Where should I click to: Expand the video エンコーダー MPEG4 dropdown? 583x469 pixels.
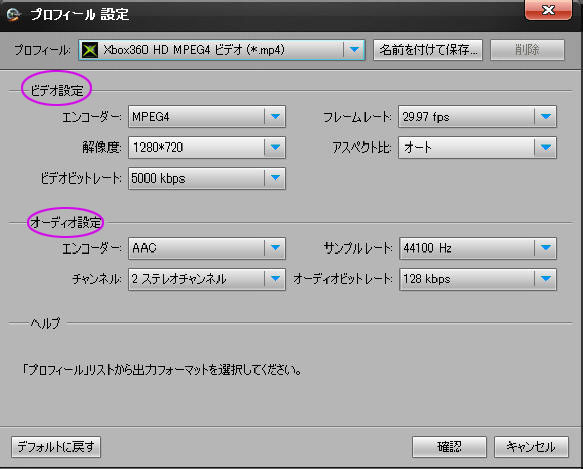(275, 117)
